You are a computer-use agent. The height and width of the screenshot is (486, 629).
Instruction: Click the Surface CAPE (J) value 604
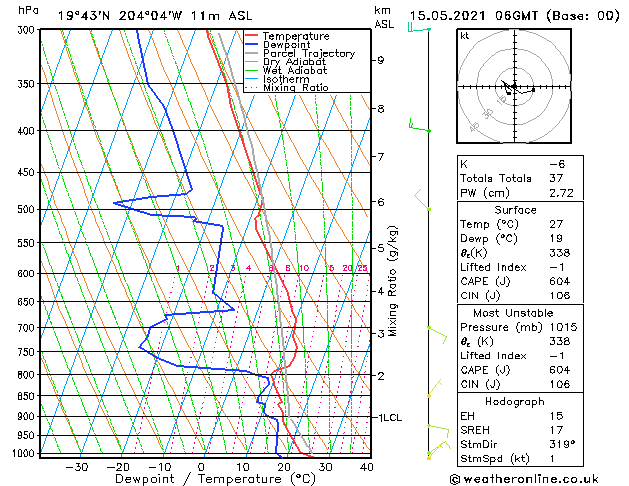tap(560, 281)
